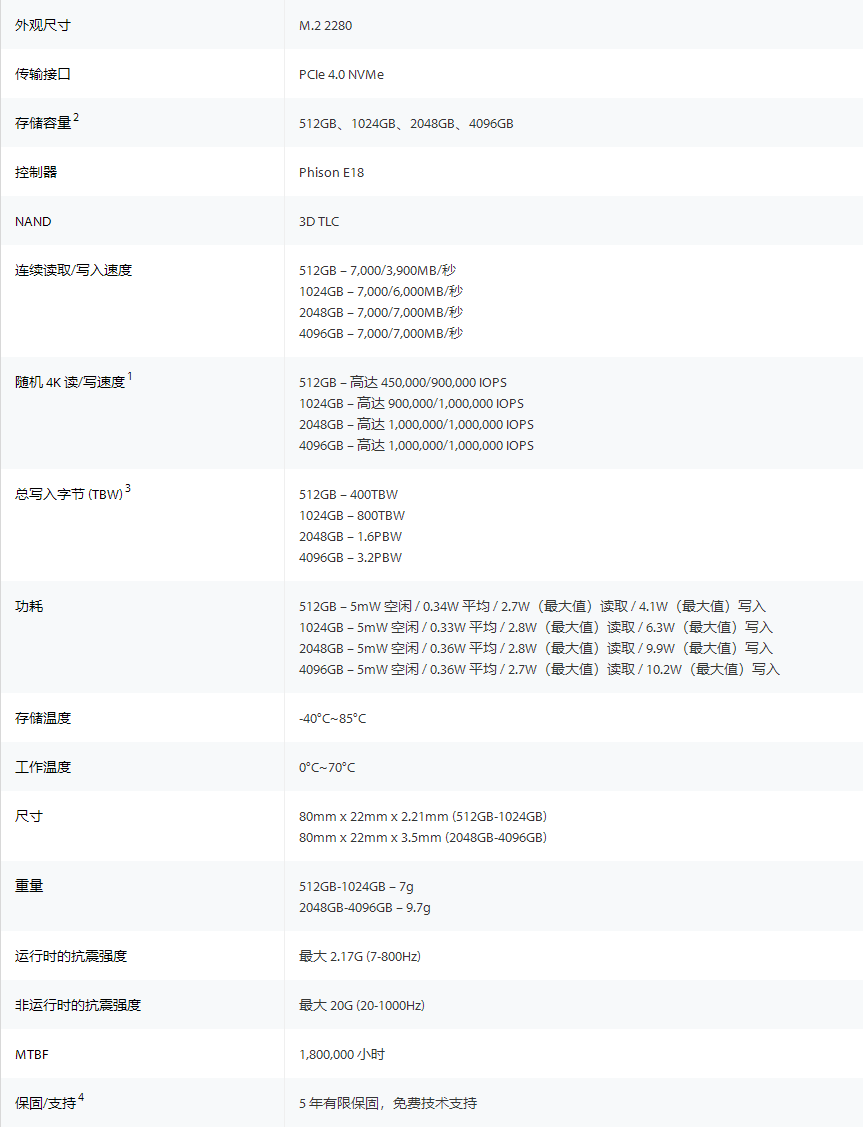Click the 3D TLC NAND value
Image resolution: width=863 pixels, height=1127 pixels.
(319, 222)
